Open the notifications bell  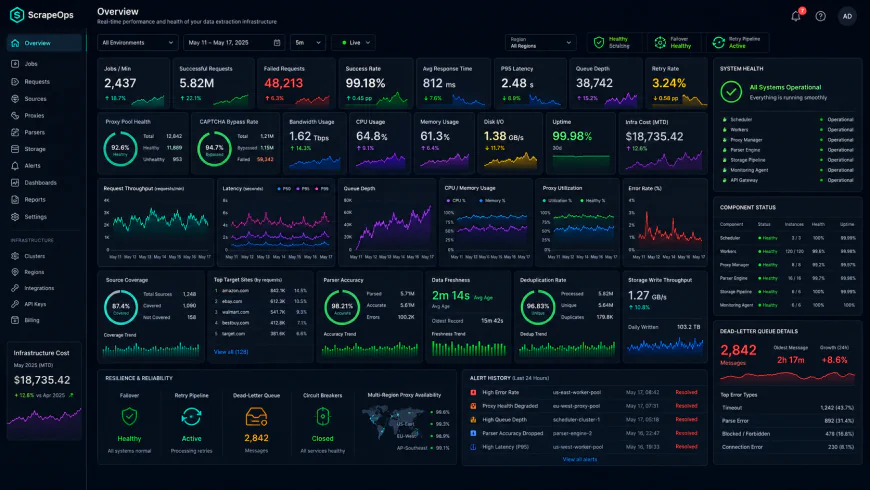(796, 16)
